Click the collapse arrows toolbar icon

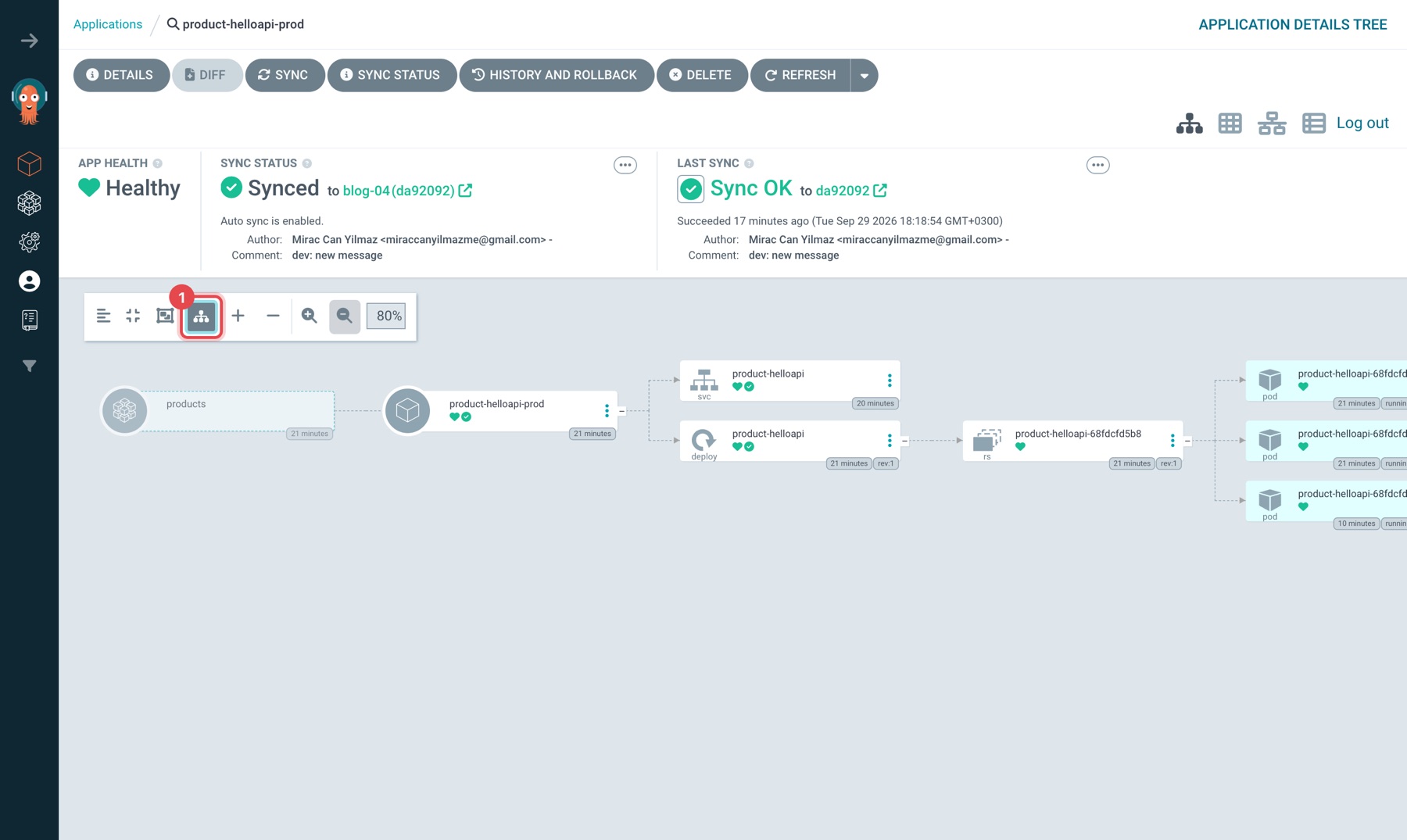(133, 316)
